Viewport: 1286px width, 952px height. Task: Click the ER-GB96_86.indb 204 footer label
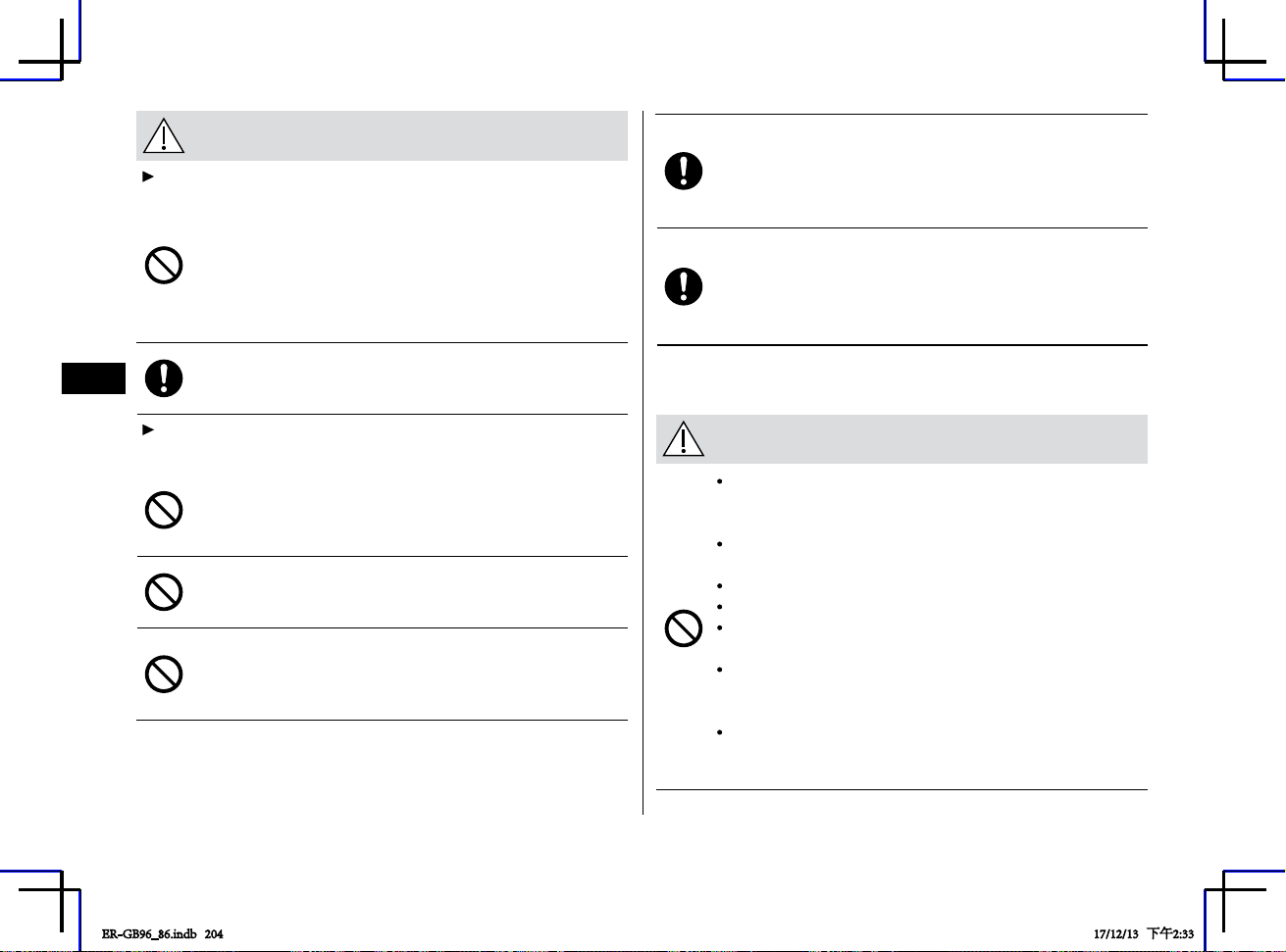162,933
